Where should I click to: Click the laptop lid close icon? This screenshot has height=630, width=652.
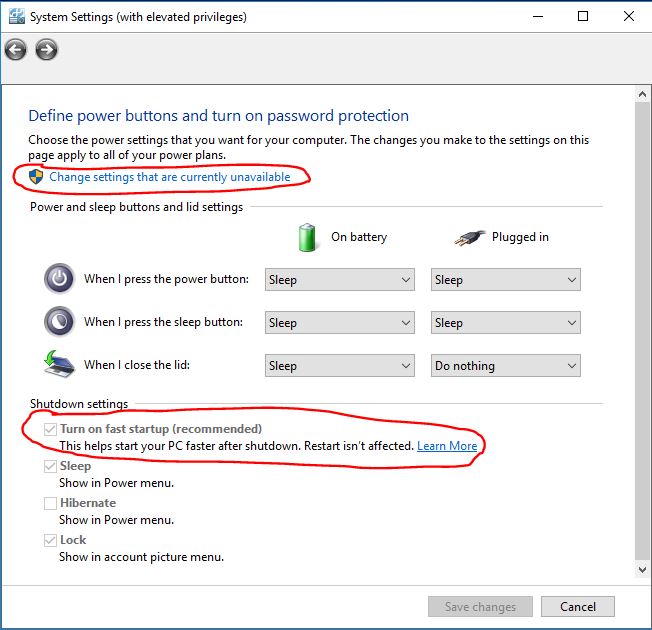click(59, 364)
